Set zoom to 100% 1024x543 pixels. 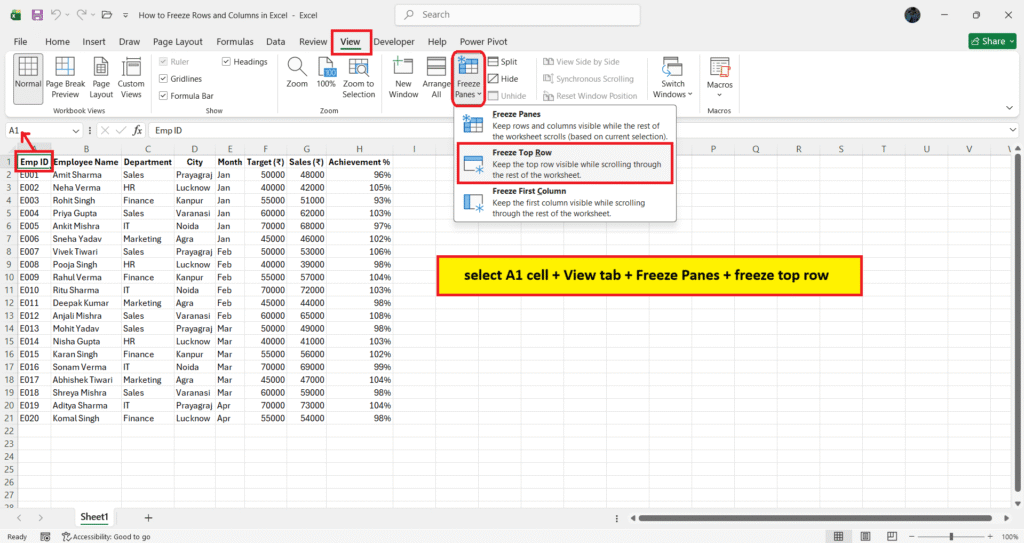[x=326, y=73]
